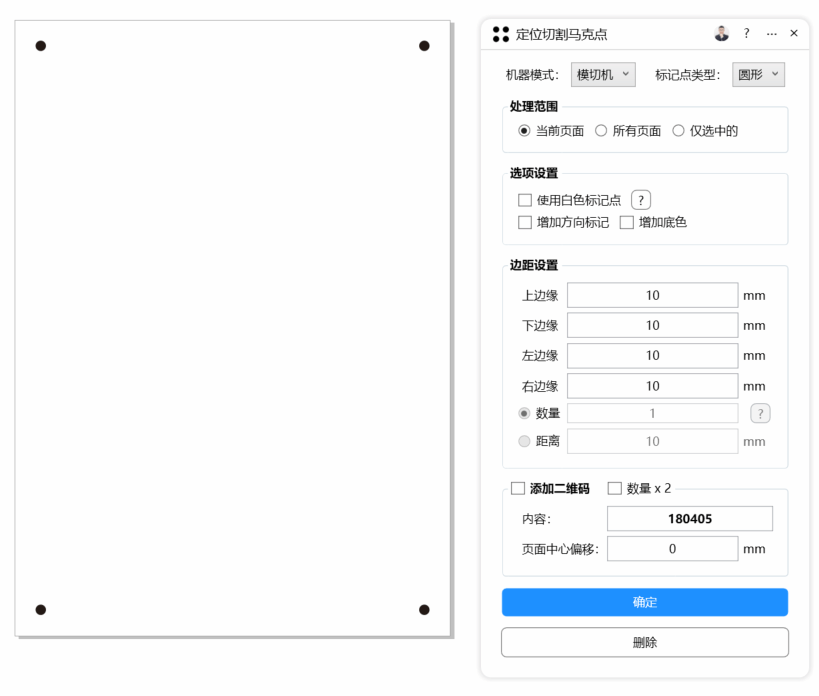The height and width of the screenshot is (696, 819).
Task: Select the 所有页面 radio option
Action: [x=601, y=131]
